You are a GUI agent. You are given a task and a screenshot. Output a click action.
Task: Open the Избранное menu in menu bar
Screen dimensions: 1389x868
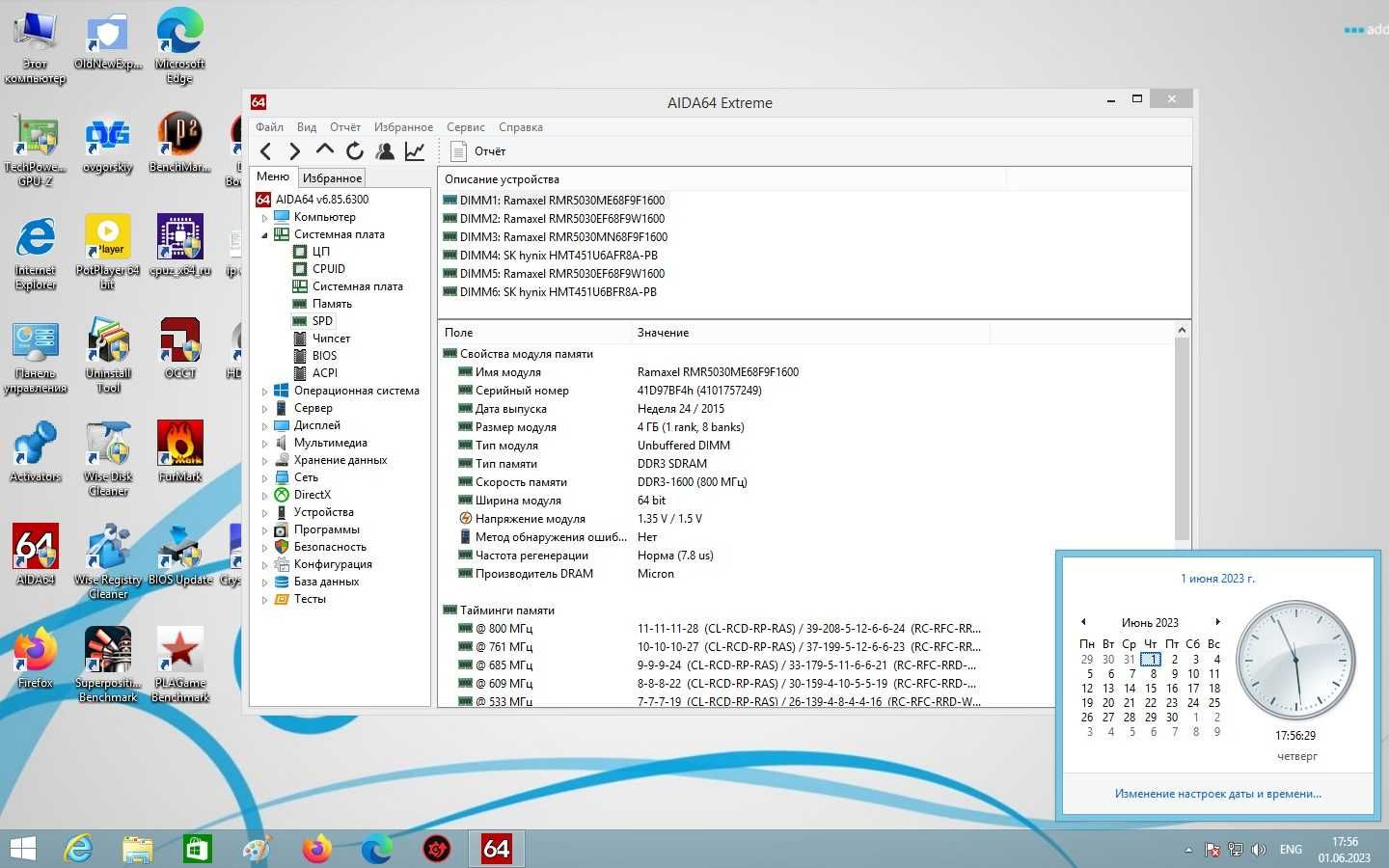403,126
